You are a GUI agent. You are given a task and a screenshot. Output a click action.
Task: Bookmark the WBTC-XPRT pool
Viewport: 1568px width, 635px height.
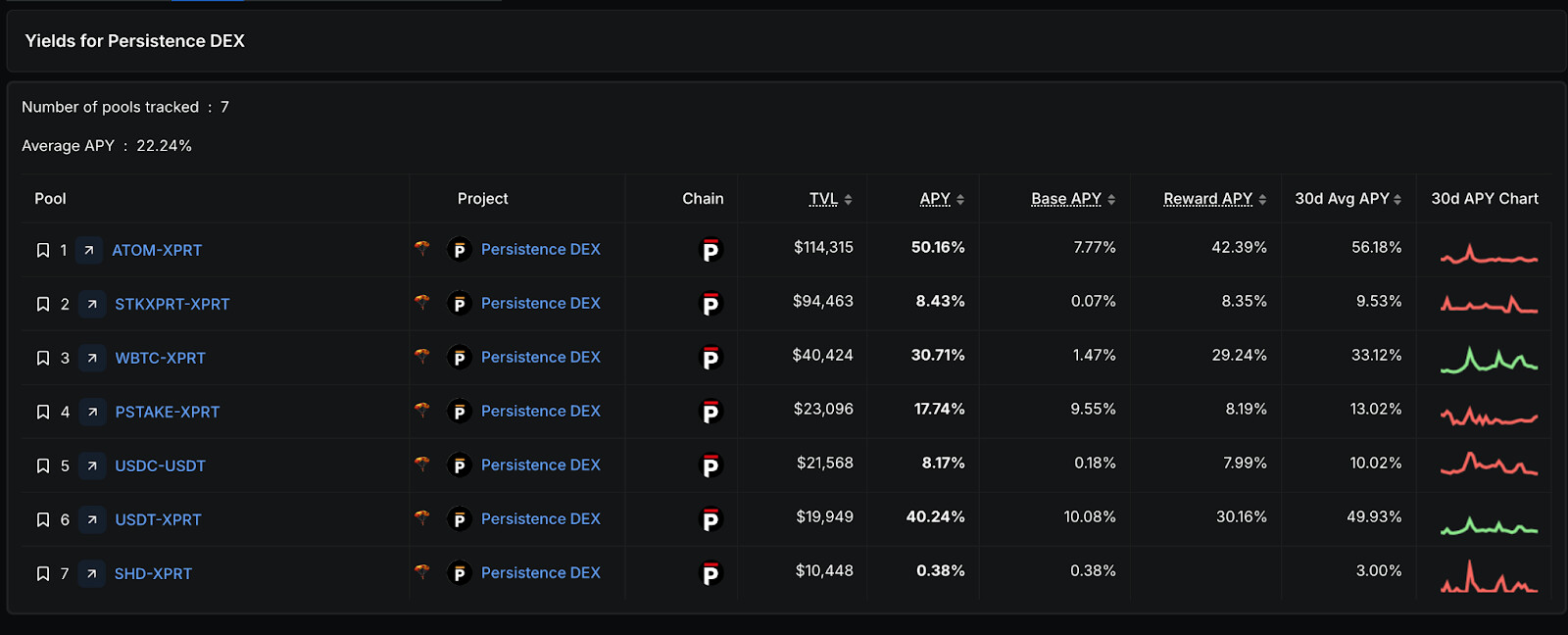click(x=43, y=358)
